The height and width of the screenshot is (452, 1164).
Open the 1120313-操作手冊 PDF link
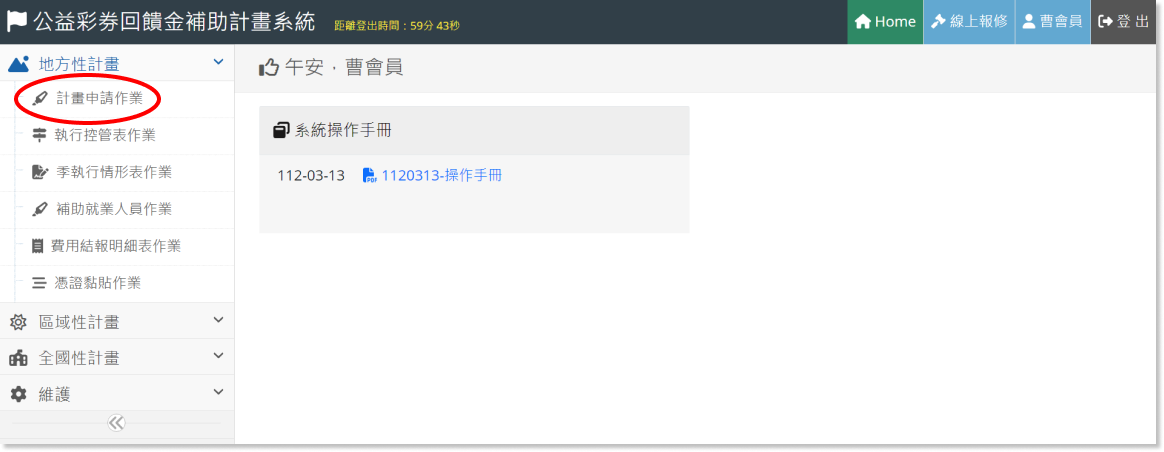(442, 176)
